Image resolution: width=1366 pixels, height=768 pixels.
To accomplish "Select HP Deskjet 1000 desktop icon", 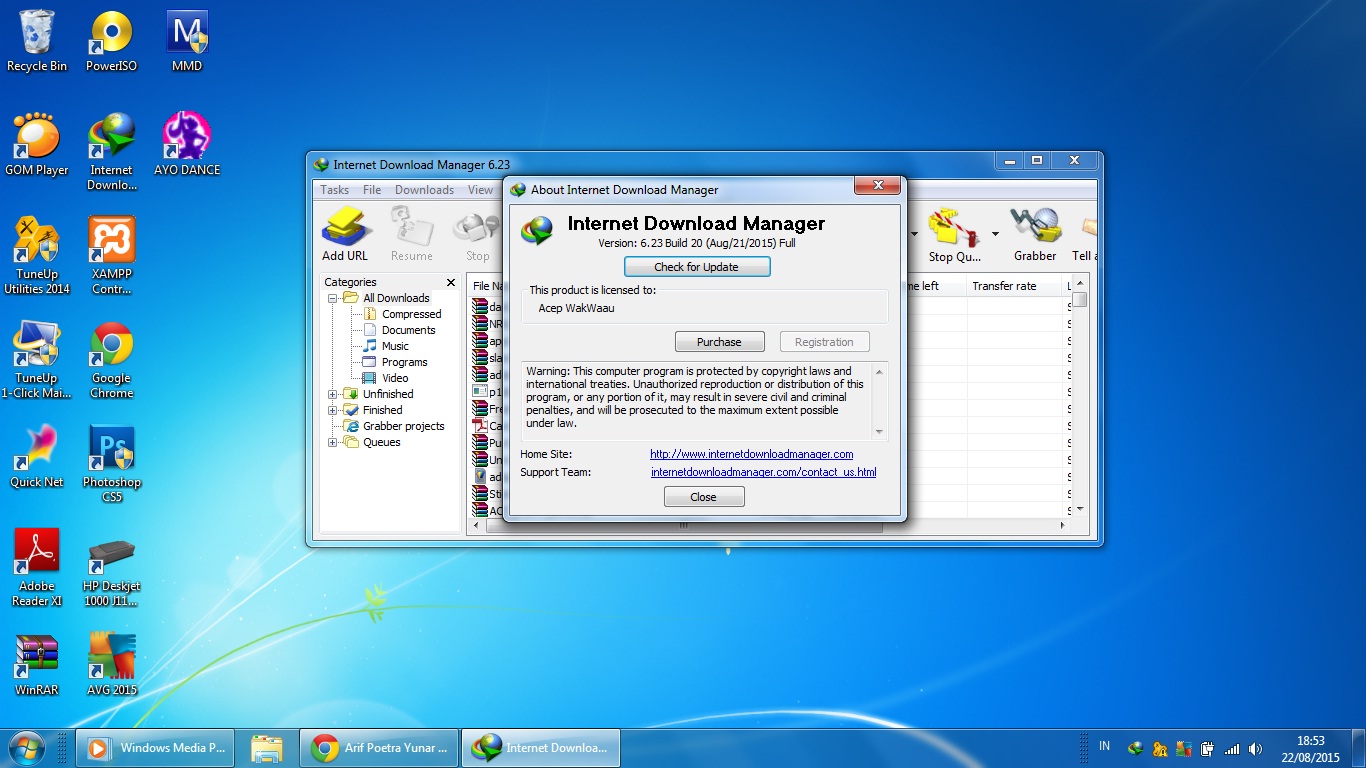I will pyautogui.click(x=111, y=568).
